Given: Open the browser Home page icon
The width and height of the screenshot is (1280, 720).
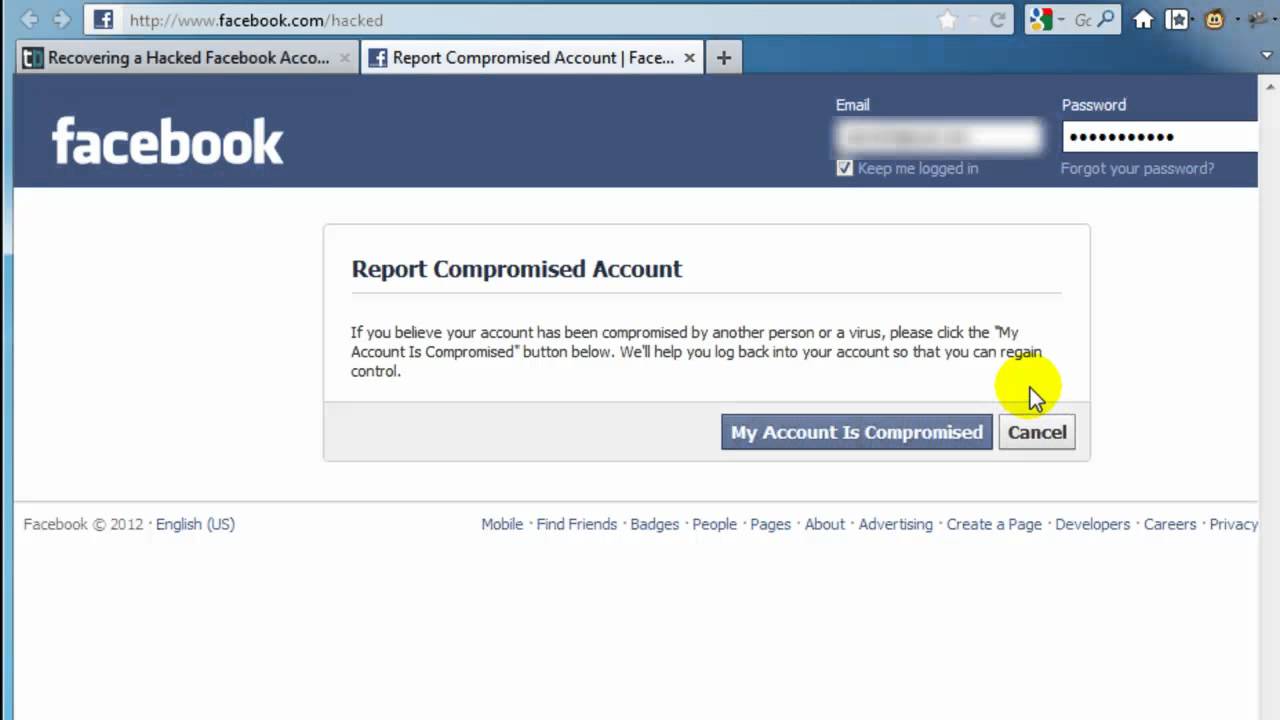Looking at the screenshot, I should (x=1143, y=19).
